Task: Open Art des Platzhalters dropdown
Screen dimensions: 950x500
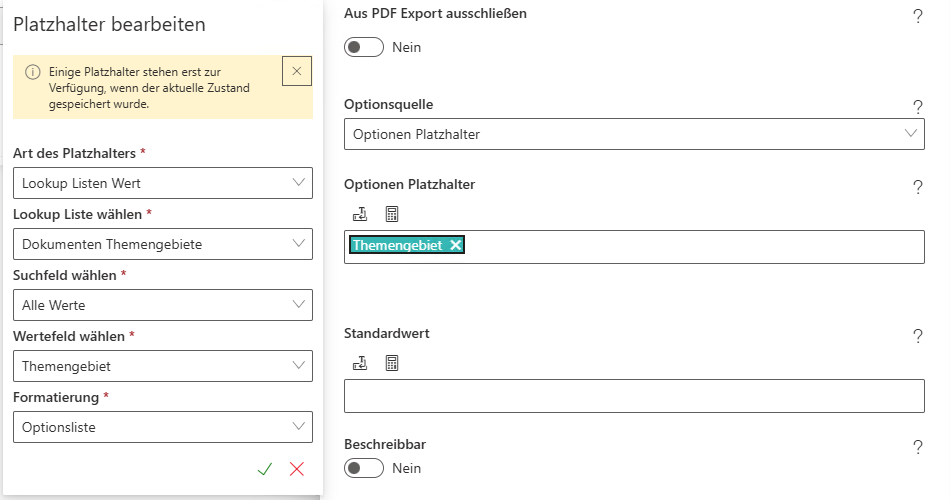Action: (x=163, y=183)
